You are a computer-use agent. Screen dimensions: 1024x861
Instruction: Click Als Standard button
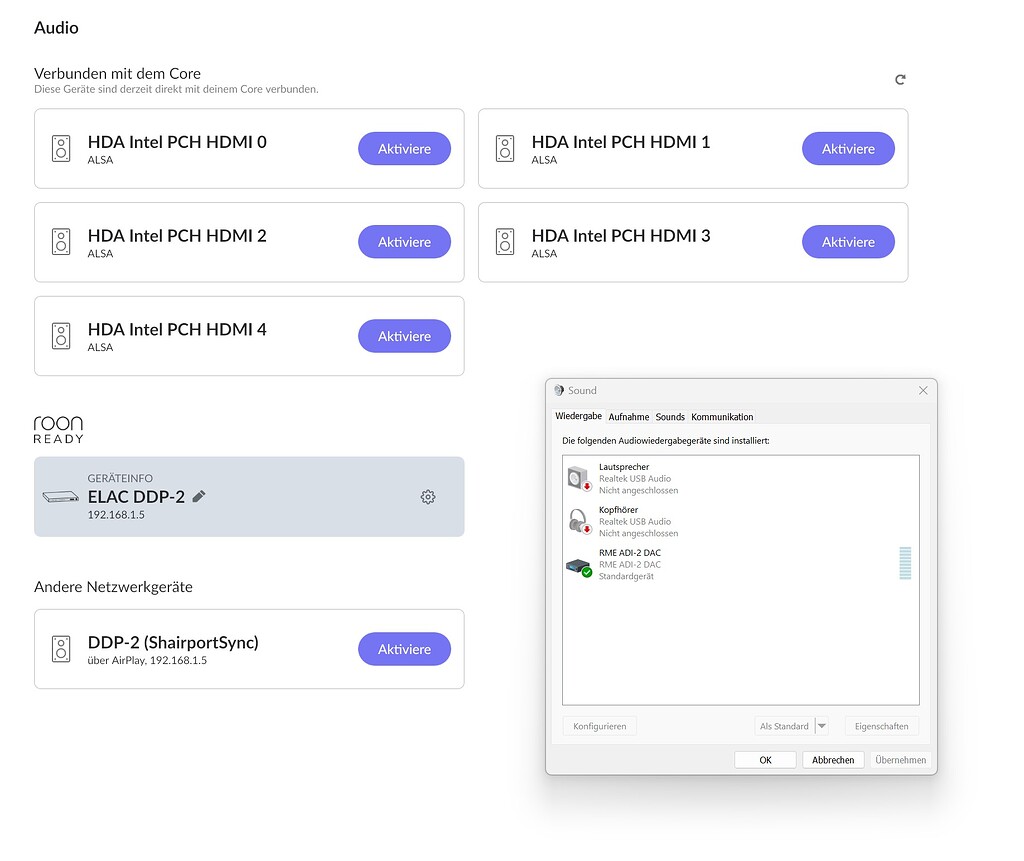click(784, 726)
